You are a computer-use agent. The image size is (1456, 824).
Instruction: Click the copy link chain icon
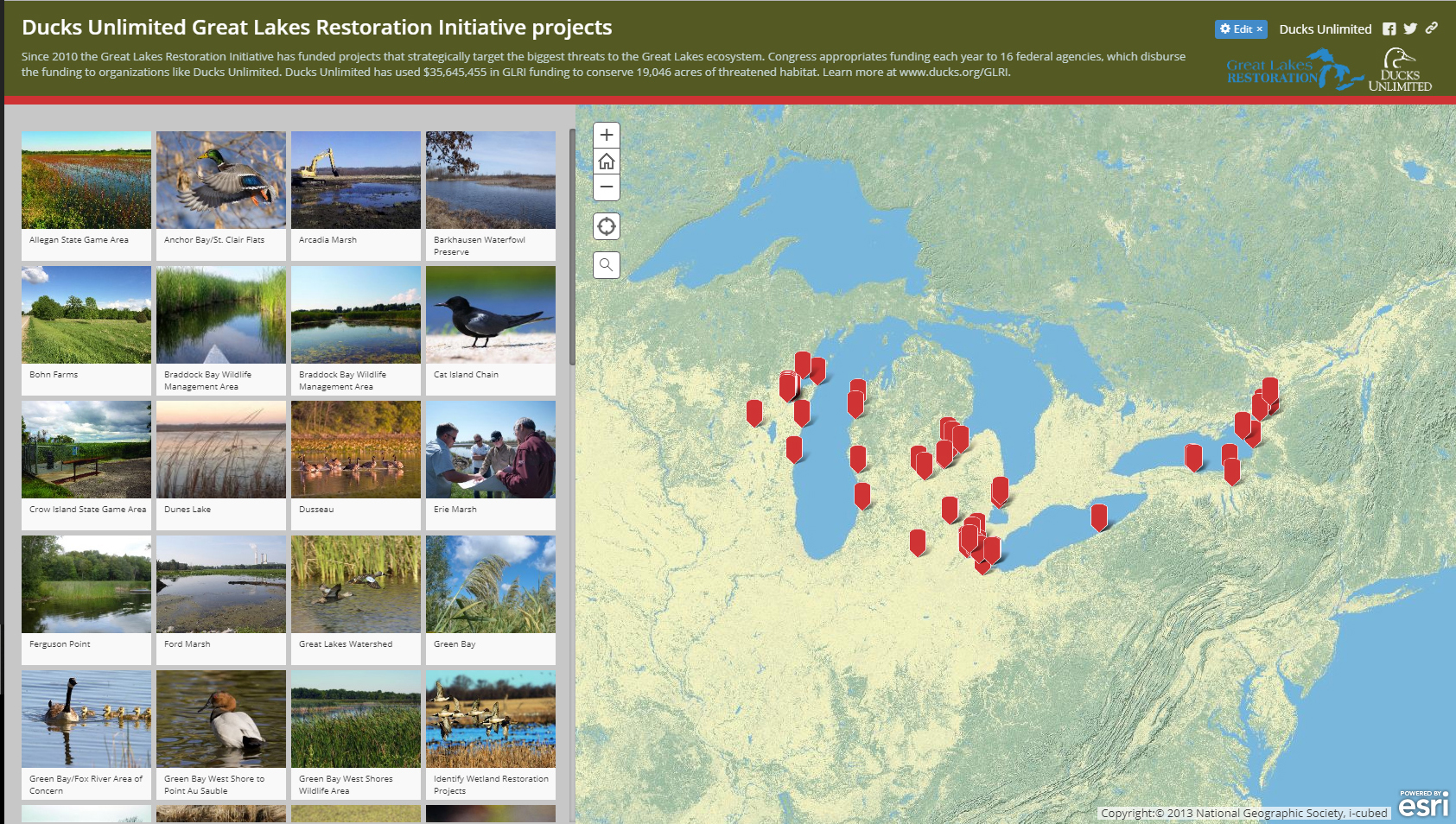tap(1431, 29)
